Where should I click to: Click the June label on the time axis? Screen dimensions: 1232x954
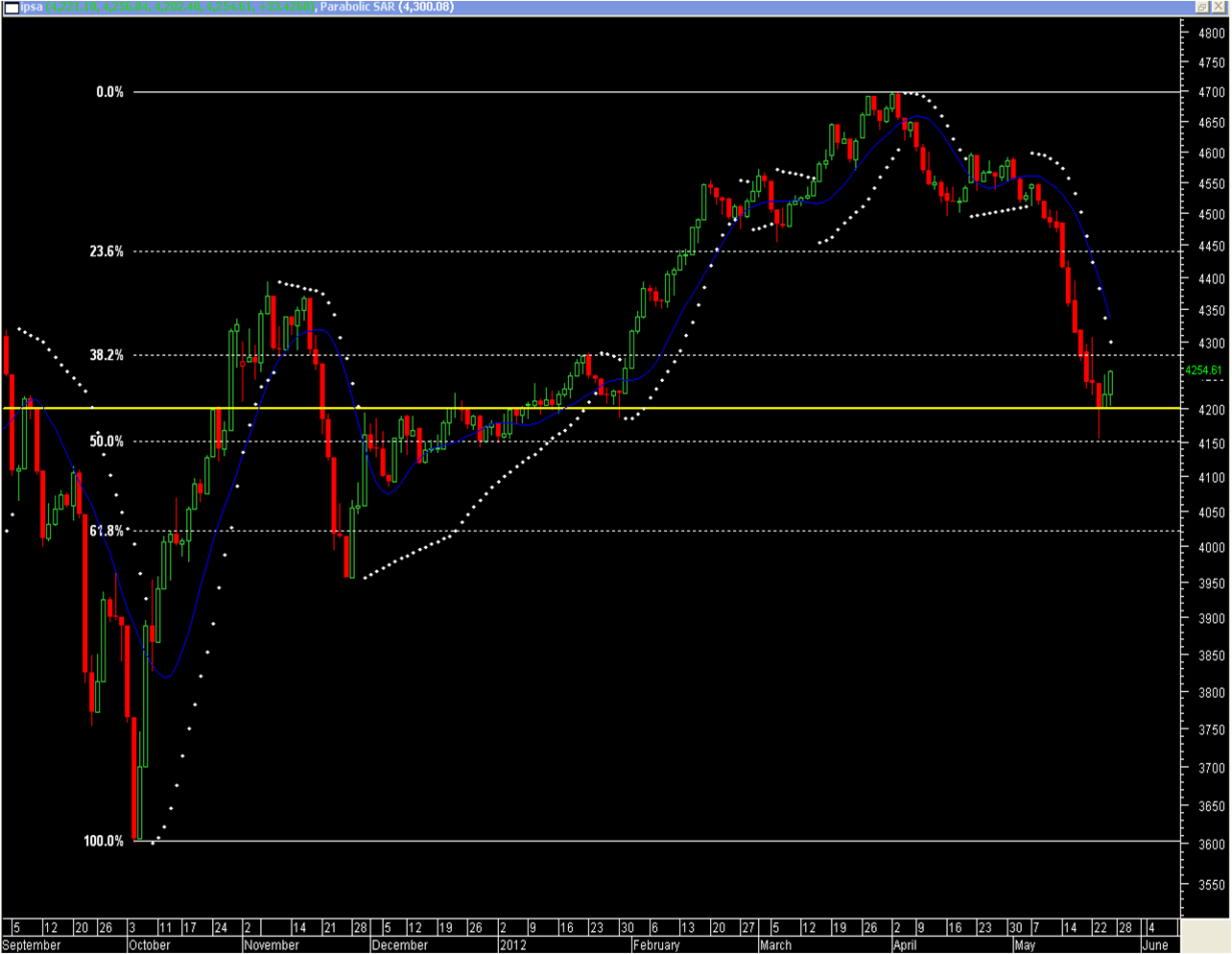1155,945
